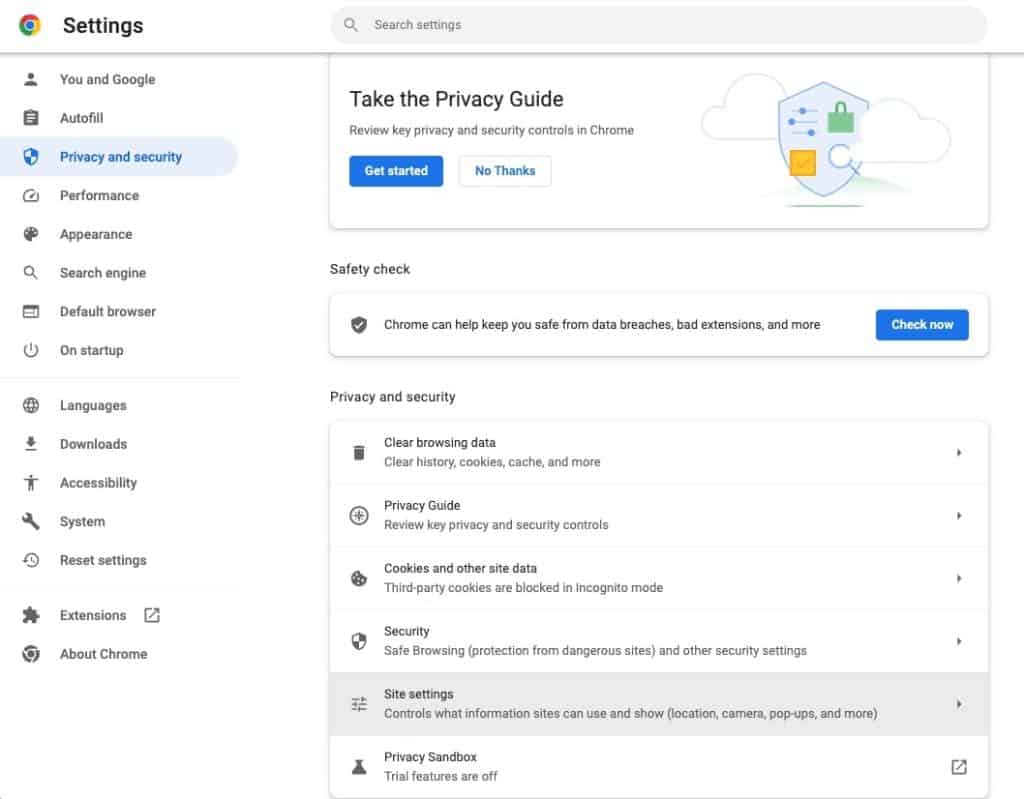The width and height of the screenshot is (1024, 799).
Task: Click the Chrome icon for About Chrome
Action: click(31, 654)
